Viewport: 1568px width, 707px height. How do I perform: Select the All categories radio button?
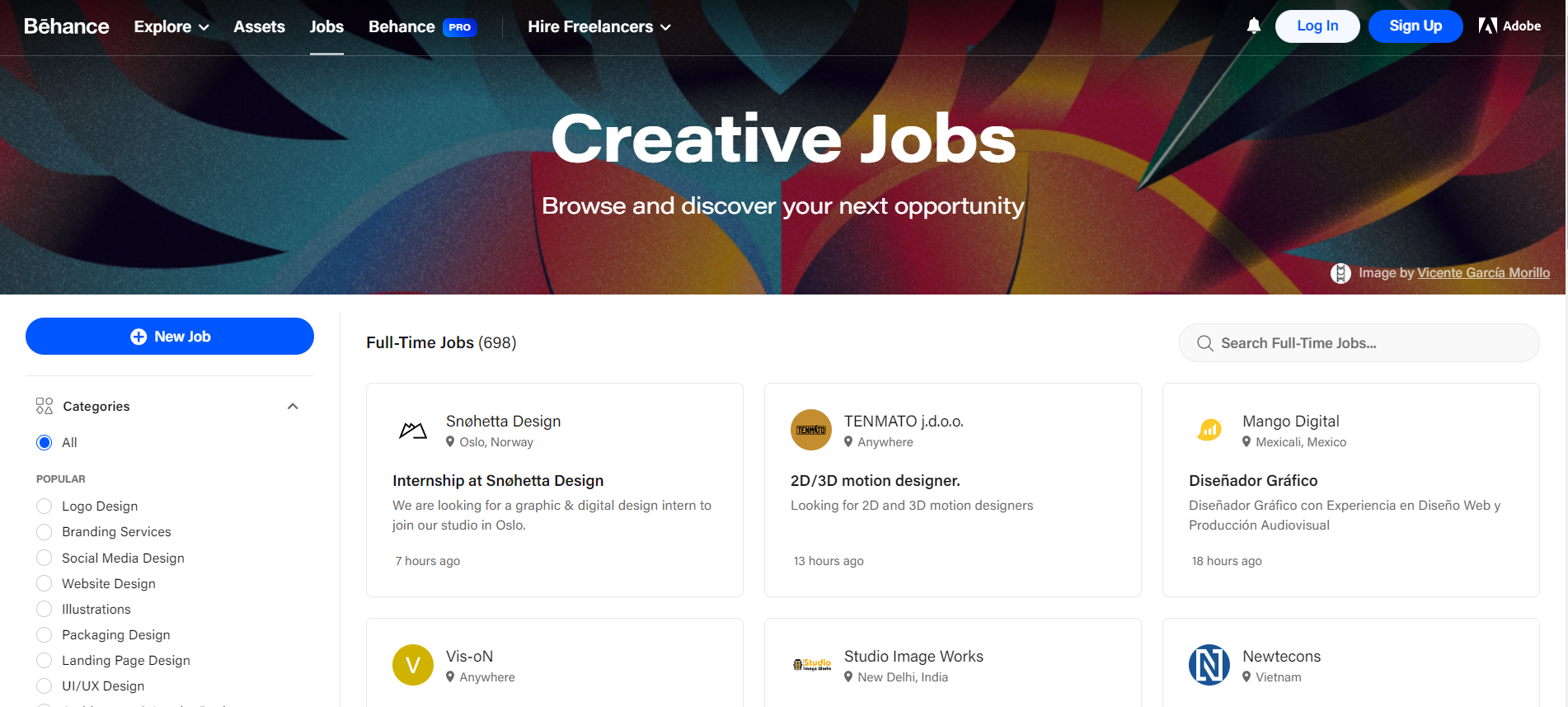[x=43, y=442]
